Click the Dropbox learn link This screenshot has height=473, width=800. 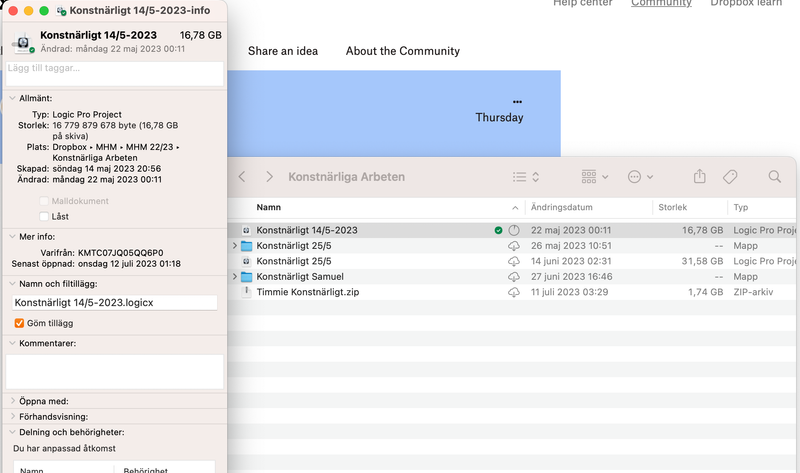pos(747,3)
